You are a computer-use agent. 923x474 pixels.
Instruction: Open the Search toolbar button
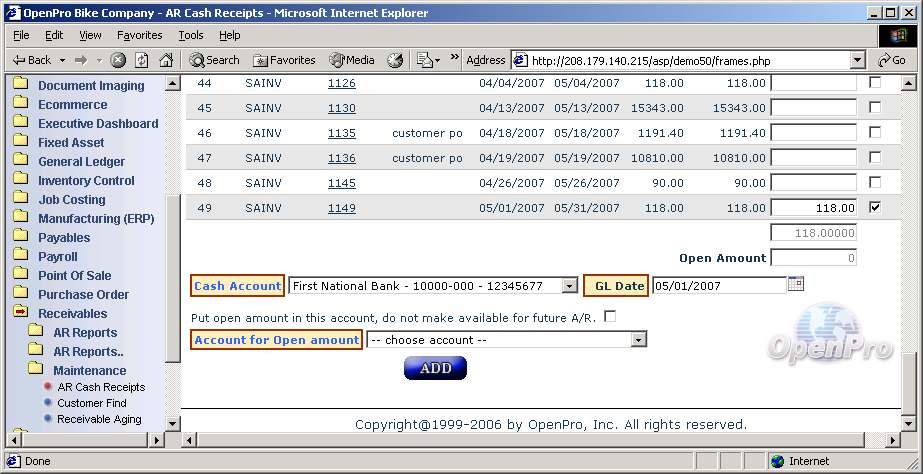pyautogui.click(x=214, y=60)
